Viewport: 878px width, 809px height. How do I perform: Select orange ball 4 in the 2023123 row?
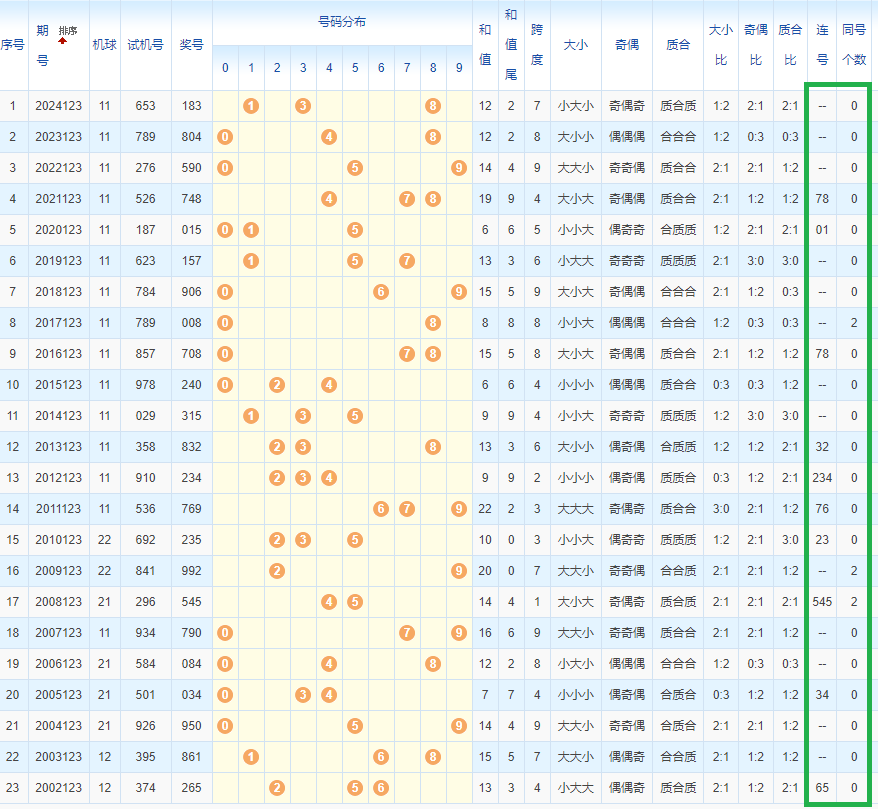[x=329, y=137]
